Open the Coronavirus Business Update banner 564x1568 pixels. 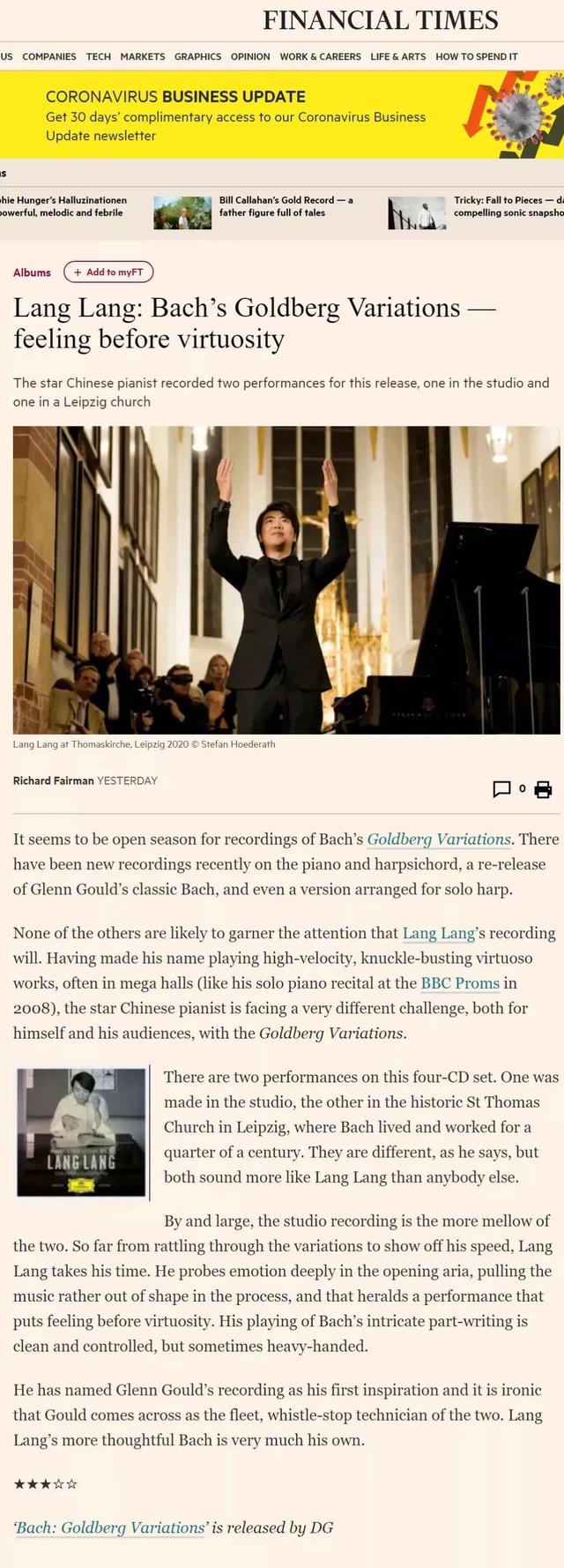click(282, 116)
